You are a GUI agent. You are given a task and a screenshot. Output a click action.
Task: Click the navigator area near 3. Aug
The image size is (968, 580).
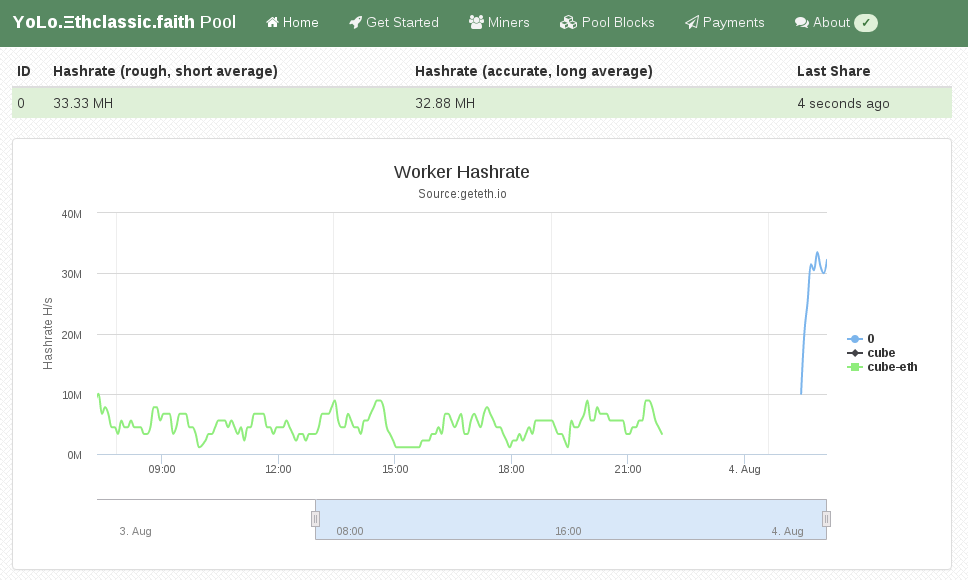pos(135,531)
